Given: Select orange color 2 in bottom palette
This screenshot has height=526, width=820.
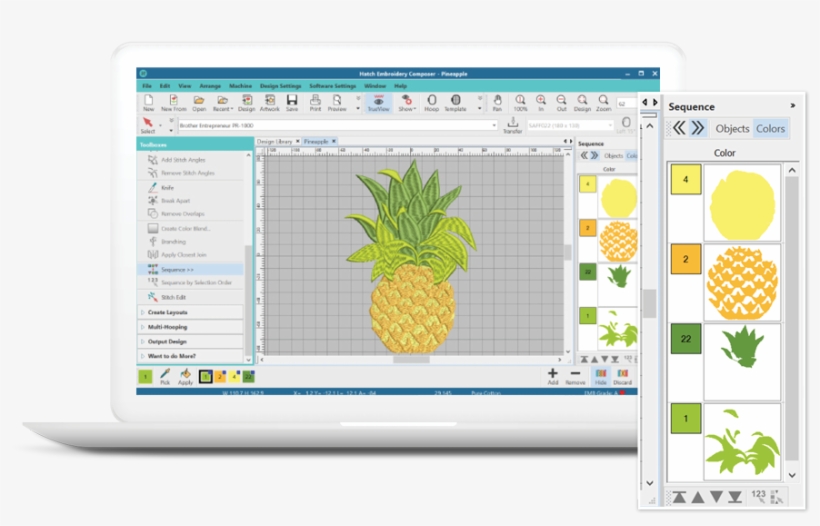Looking at the screenshot, I should point(220,376).
